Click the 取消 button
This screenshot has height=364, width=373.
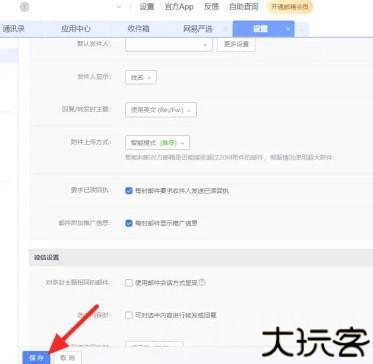67,358
